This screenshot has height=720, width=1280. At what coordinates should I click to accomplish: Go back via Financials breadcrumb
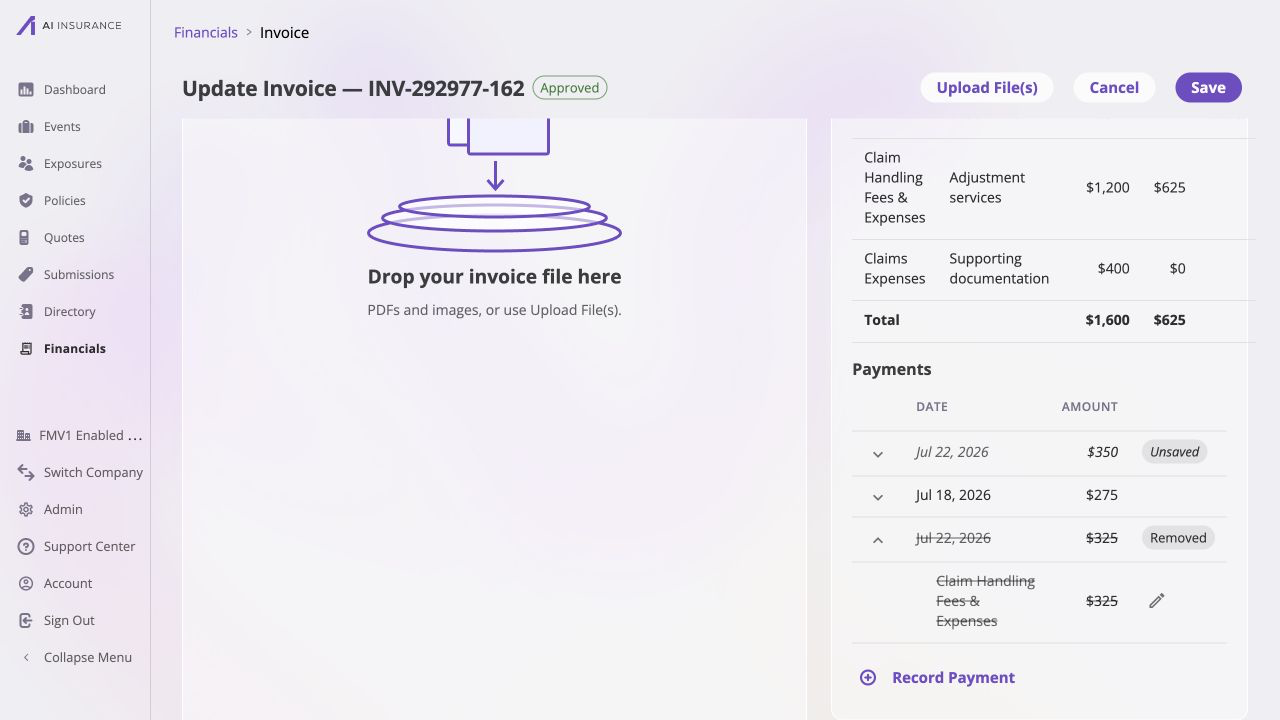tap(206, 32)
